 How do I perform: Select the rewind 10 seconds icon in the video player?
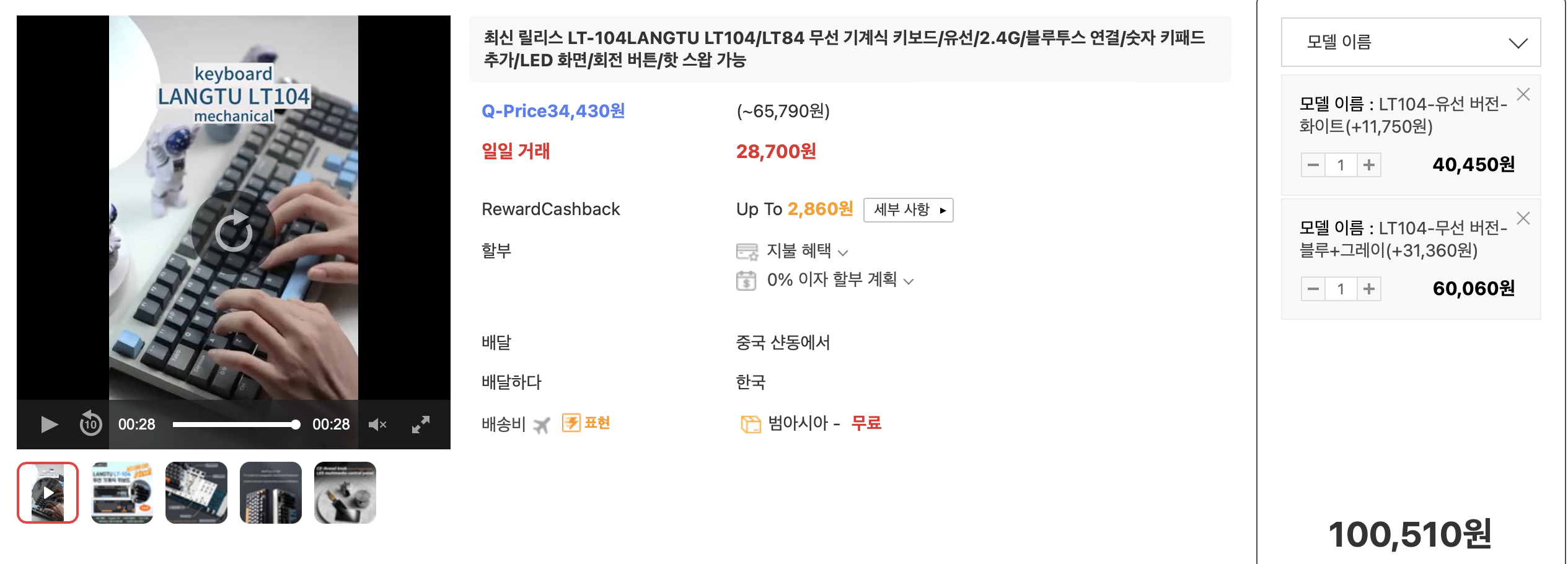[x=90, y=424]
